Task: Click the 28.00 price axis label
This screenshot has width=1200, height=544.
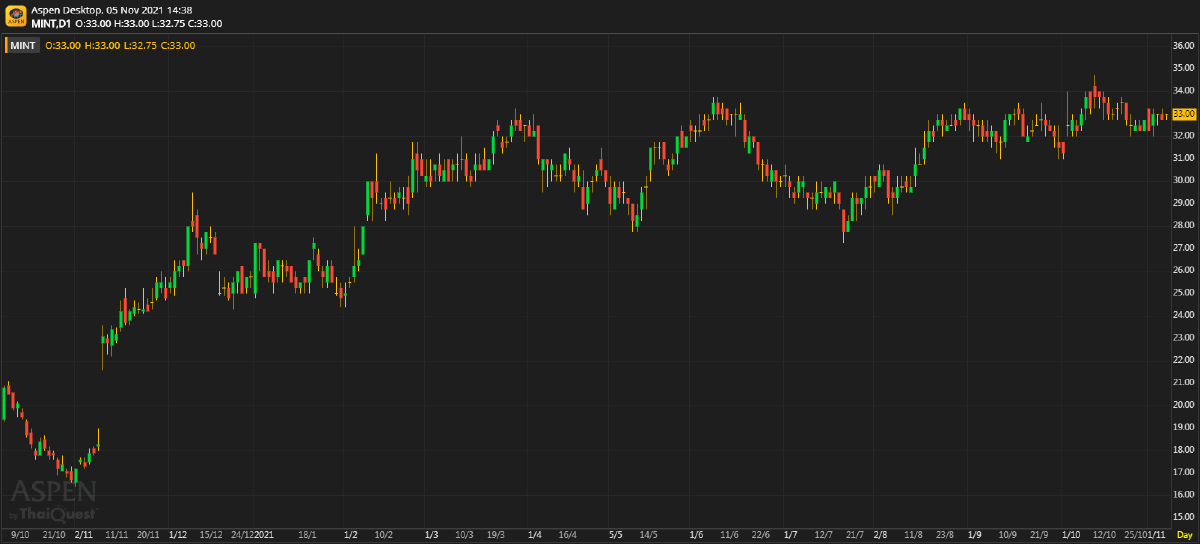Action: 1184,225
